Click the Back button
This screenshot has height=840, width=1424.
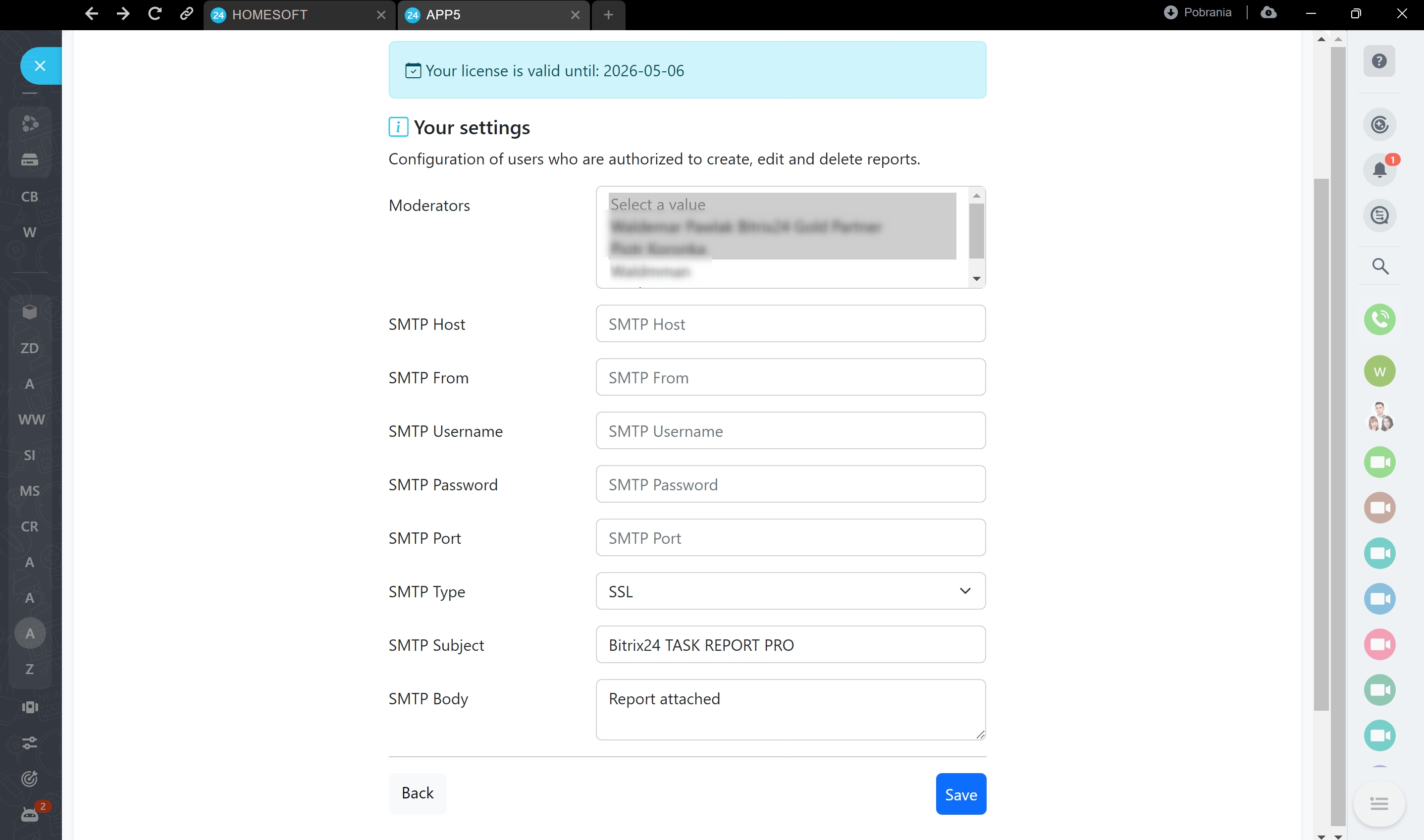click(417, 793)
